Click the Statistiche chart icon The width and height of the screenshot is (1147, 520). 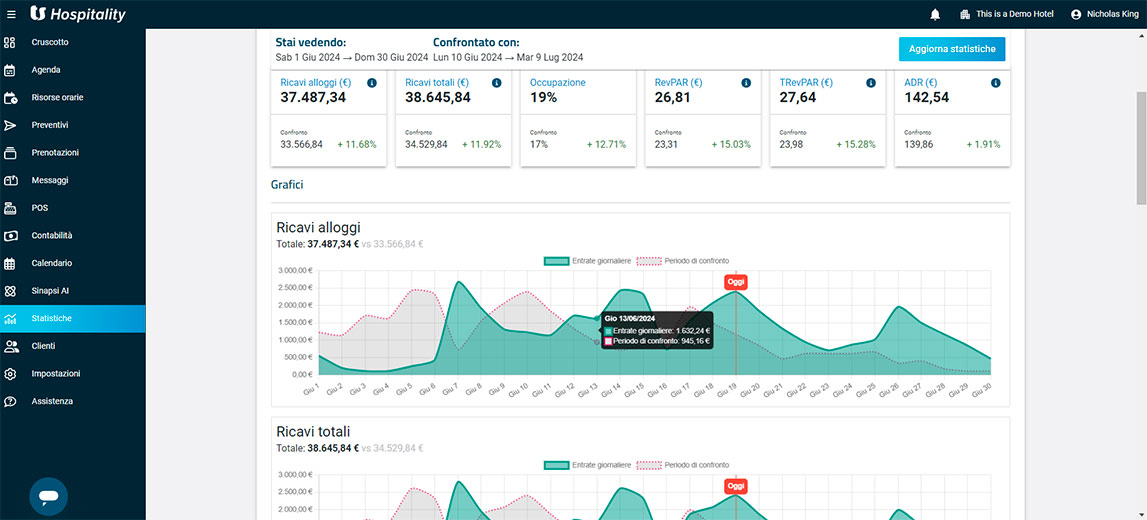click(x=10, y=318)
